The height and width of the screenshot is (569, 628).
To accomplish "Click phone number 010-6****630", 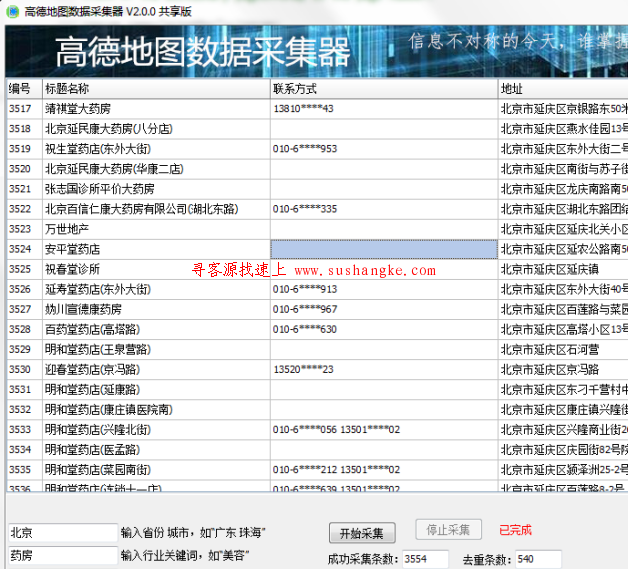I will [305, 329].
